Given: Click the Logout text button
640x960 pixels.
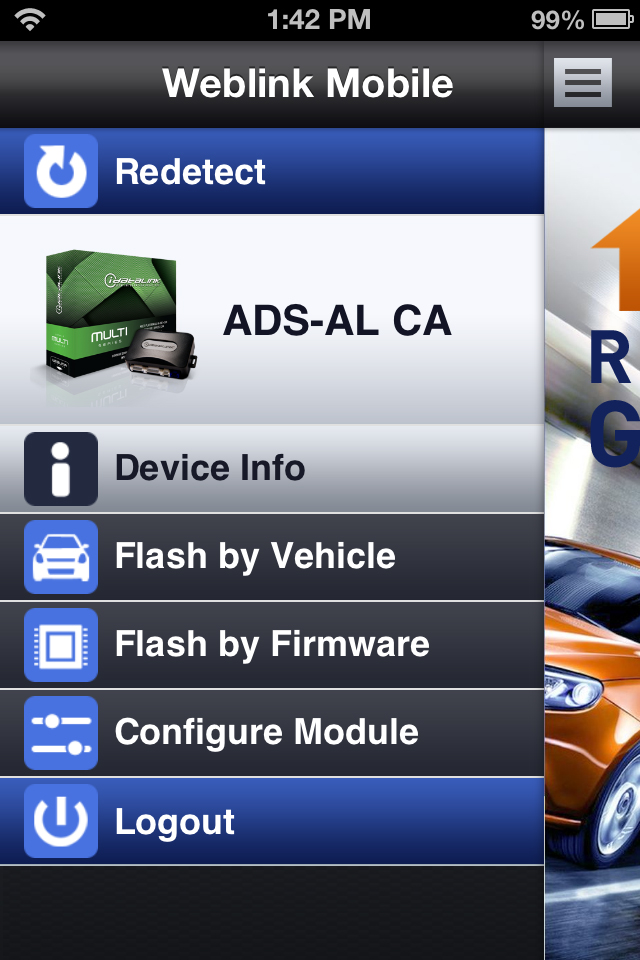Looking at the screenshot, I should (175, 822).
